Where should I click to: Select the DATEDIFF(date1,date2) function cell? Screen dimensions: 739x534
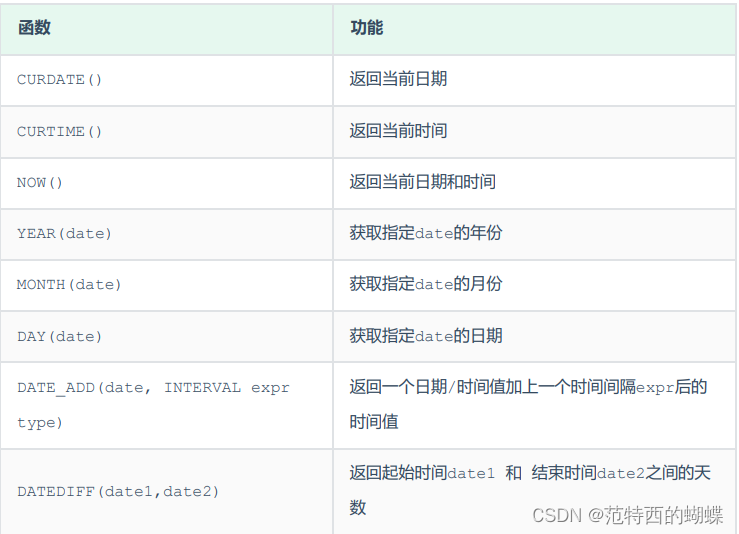[167, 492]
